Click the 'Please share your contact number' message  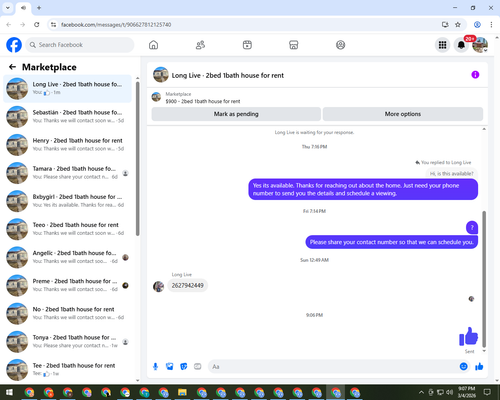coord(392,242)
